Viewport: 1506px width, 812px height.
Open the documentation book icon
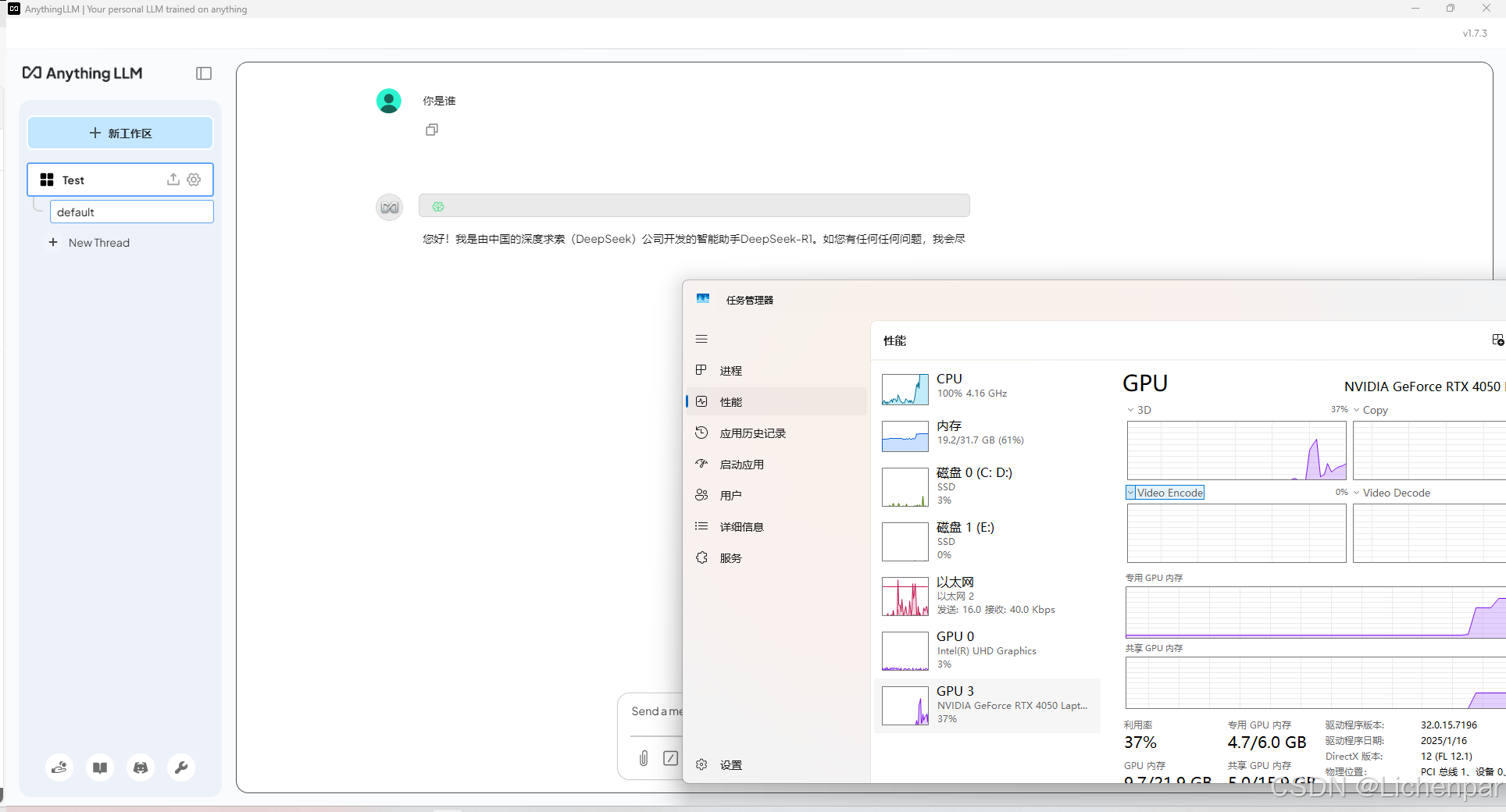point(100,767)
